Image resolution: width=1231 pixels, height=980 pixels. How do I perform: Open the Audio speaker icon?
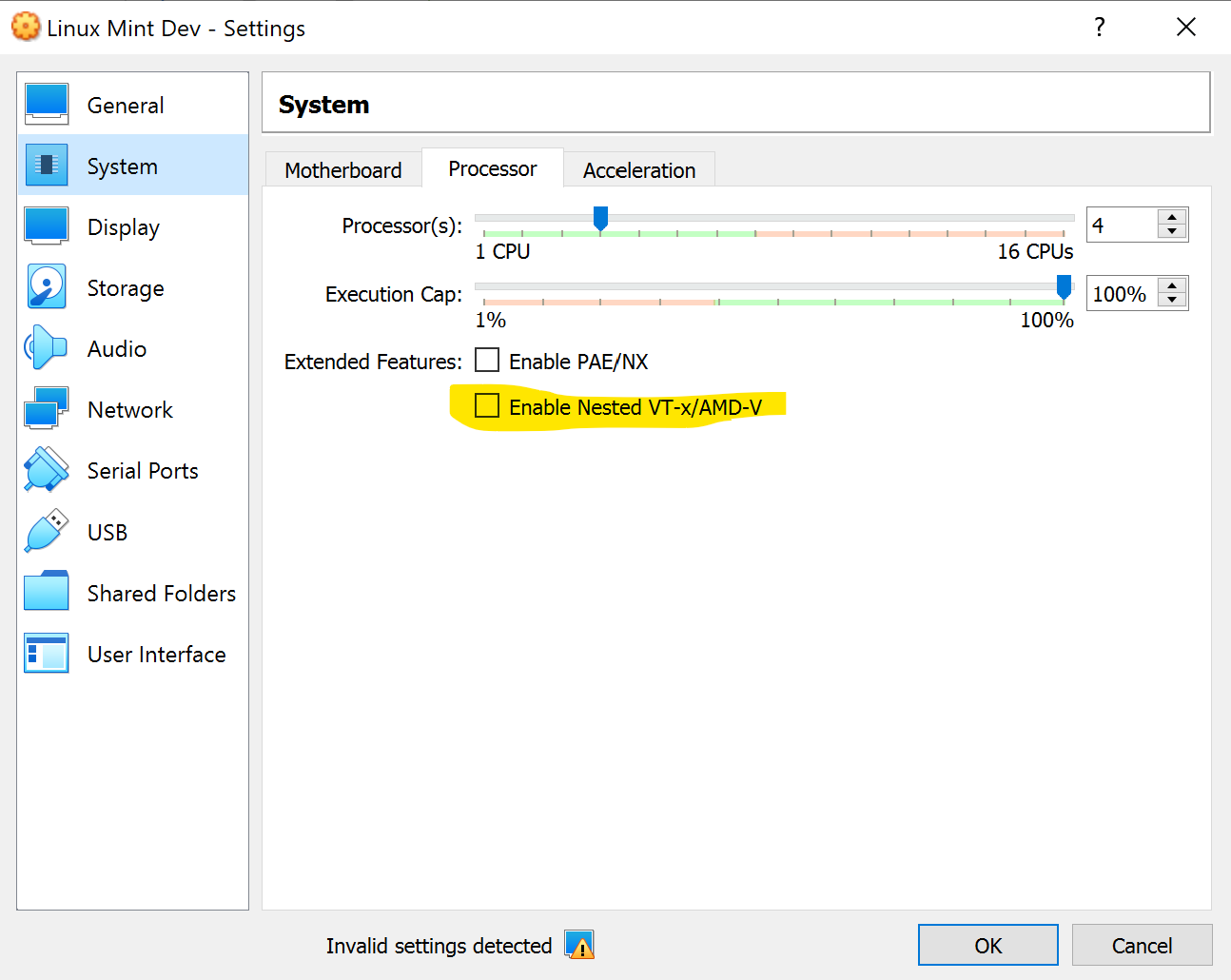pos(47,348)
